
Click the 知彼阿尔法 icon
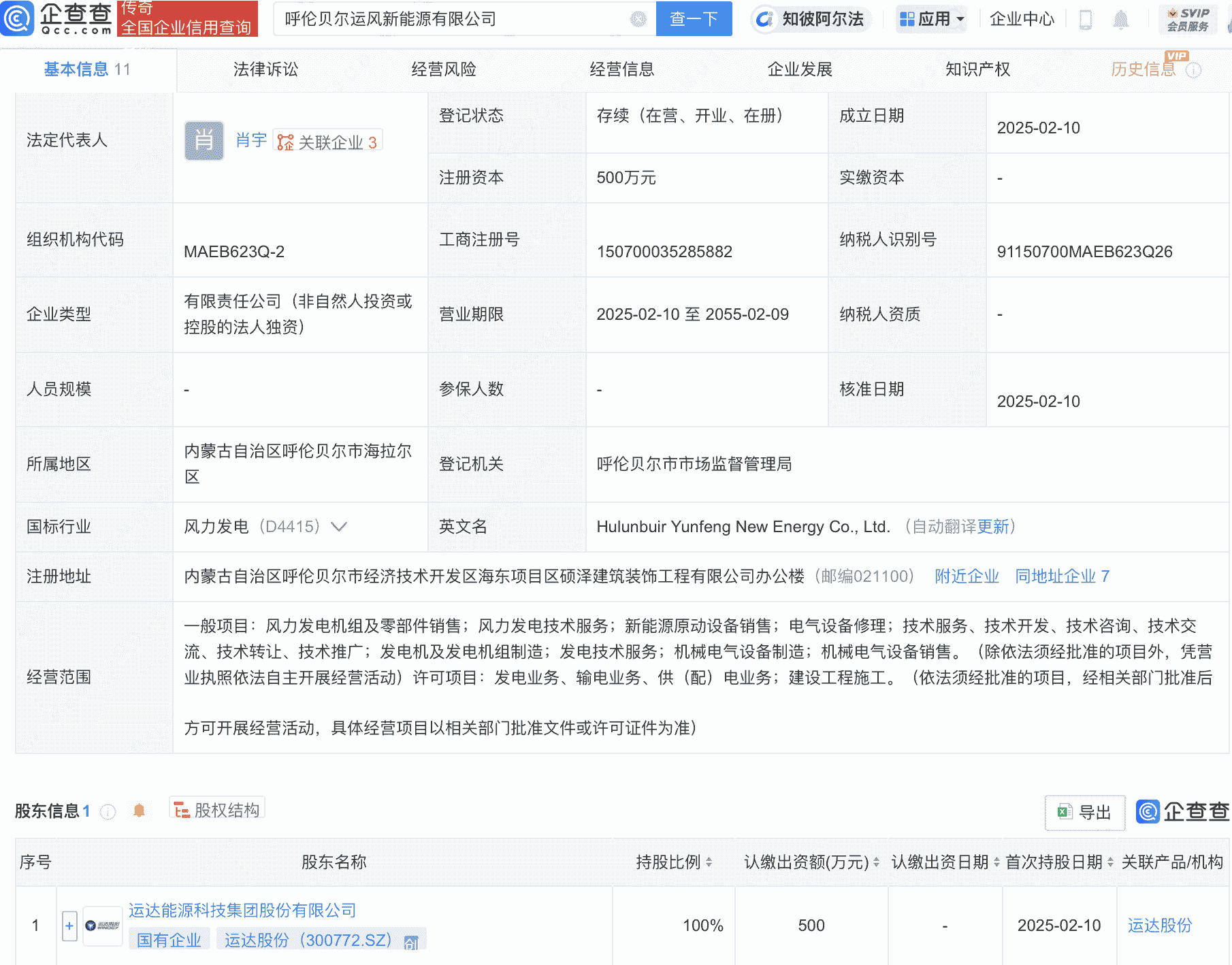pyautogui.click(x=765, y=19)
